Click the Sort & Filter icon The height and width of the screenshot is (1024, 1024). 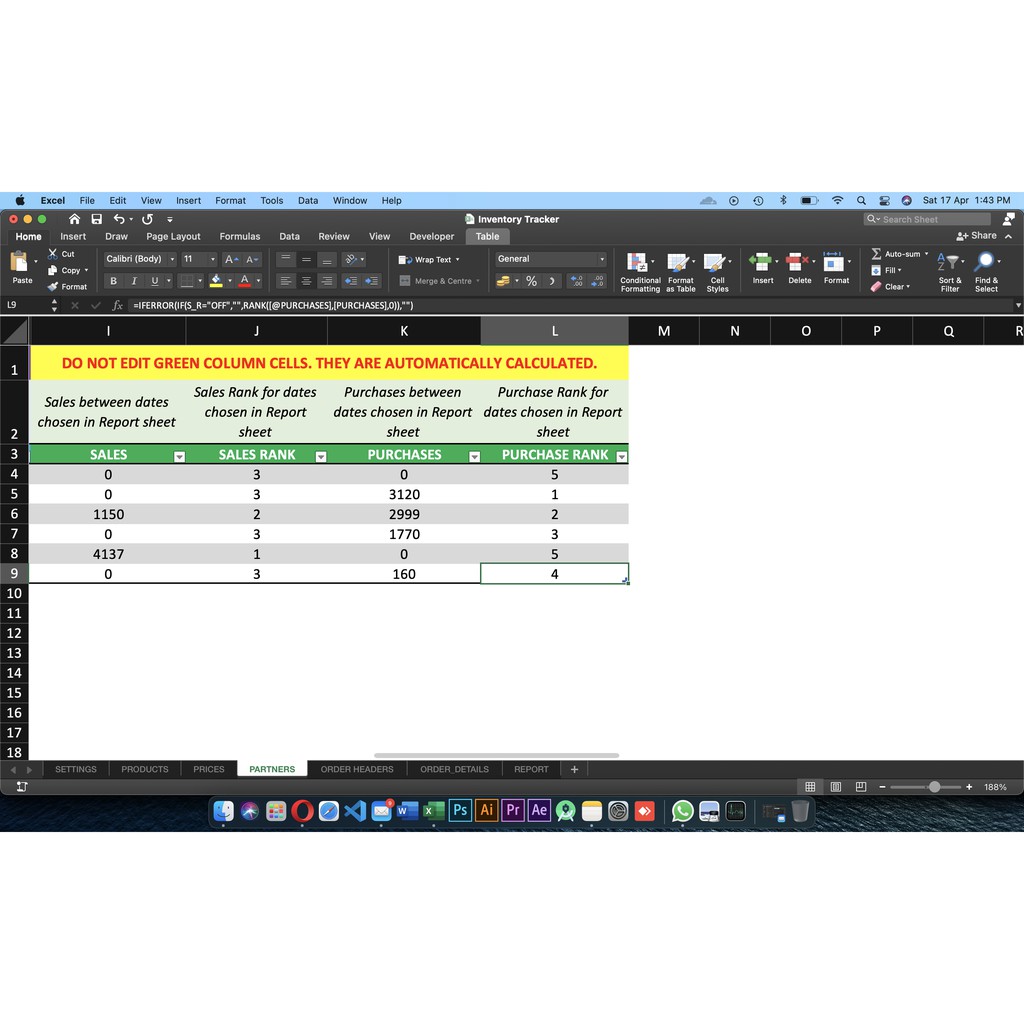coord(950,268)
